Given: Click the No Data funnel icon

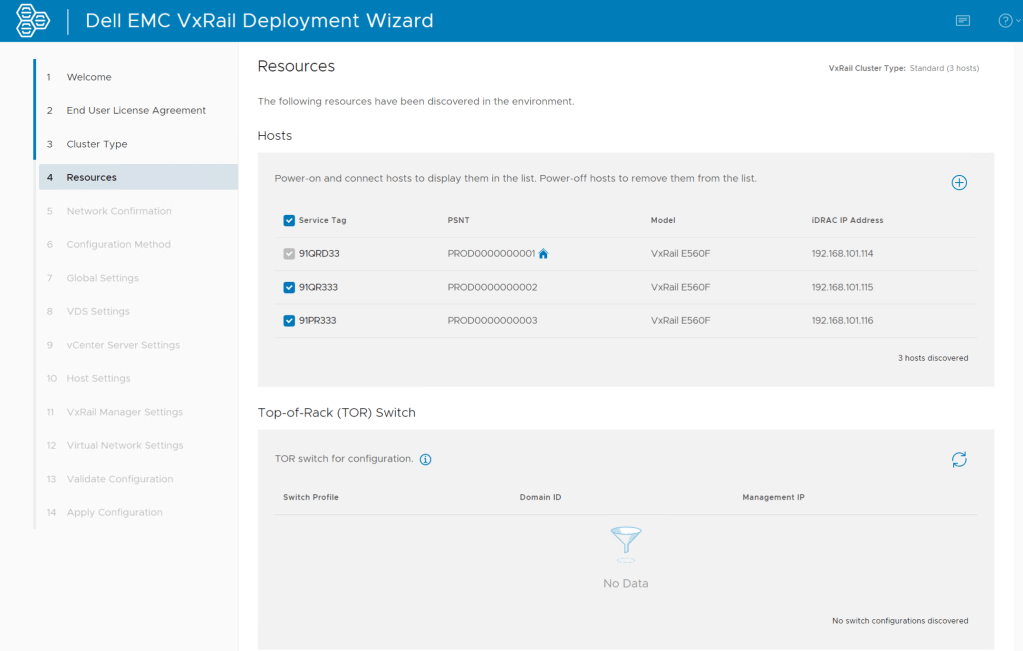Looking at the screenshot, I should (x=625, y=544).
